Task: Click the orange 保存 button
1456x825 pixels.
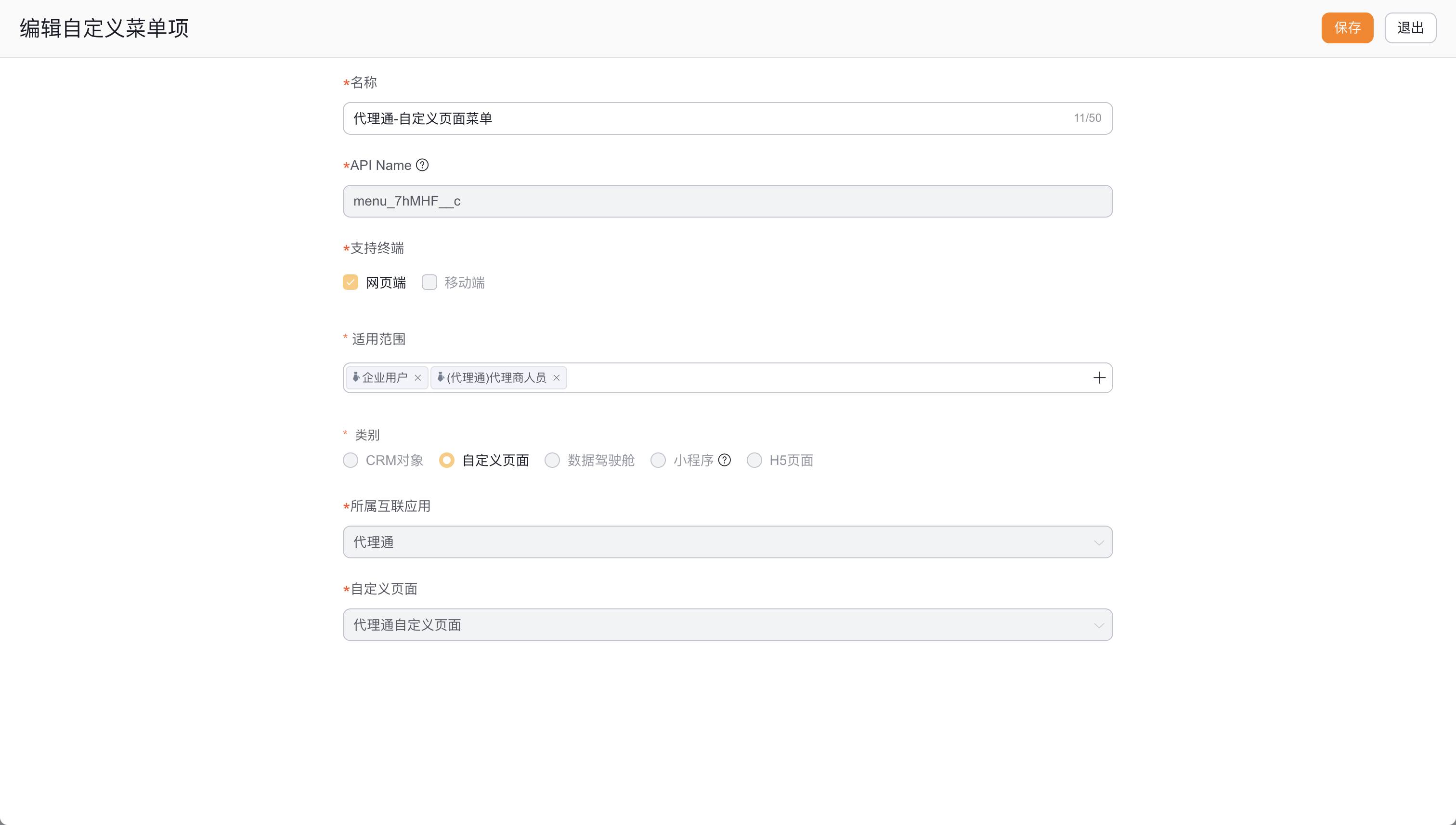Action: [x=1347, y=28]
